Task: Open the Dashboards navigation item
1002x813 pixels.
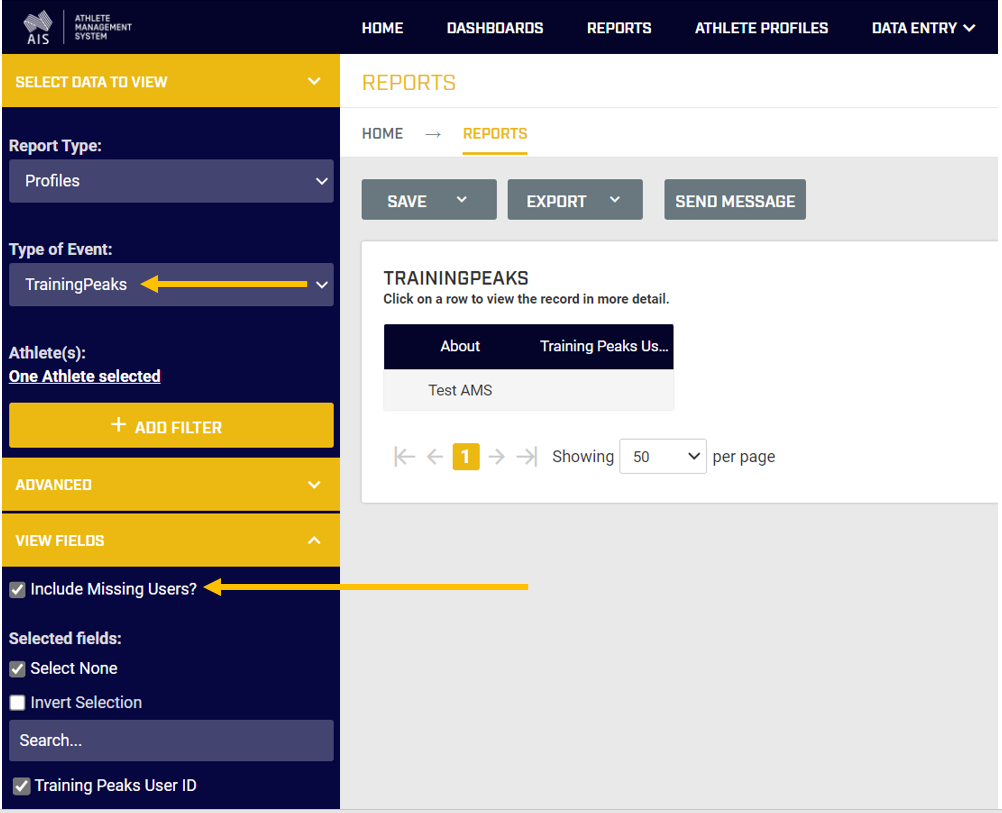Action: [495, 28]
